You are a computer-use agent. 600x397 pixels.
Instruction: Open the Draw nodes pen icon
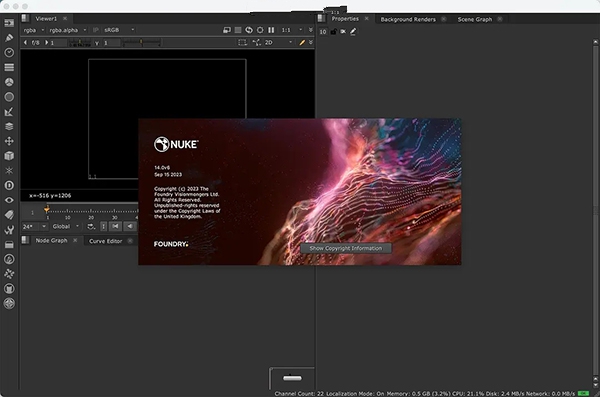click(9, 38)
